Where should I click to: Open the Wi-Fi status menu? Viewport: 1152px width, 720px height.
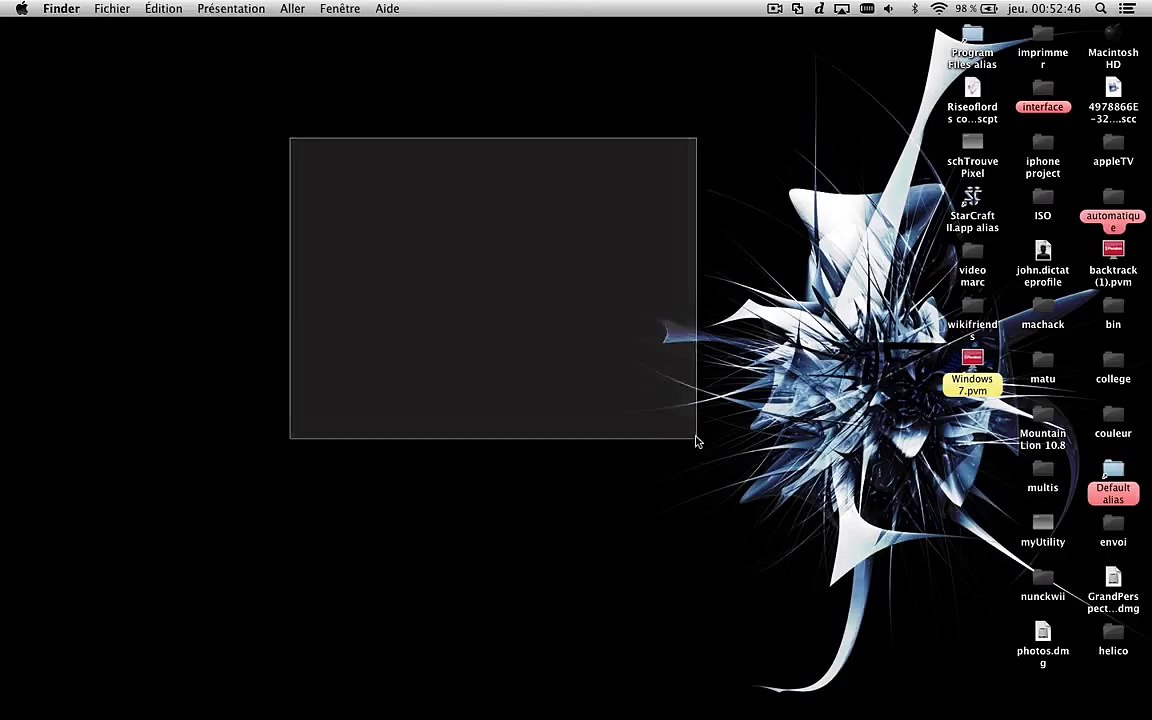point(938,9)
